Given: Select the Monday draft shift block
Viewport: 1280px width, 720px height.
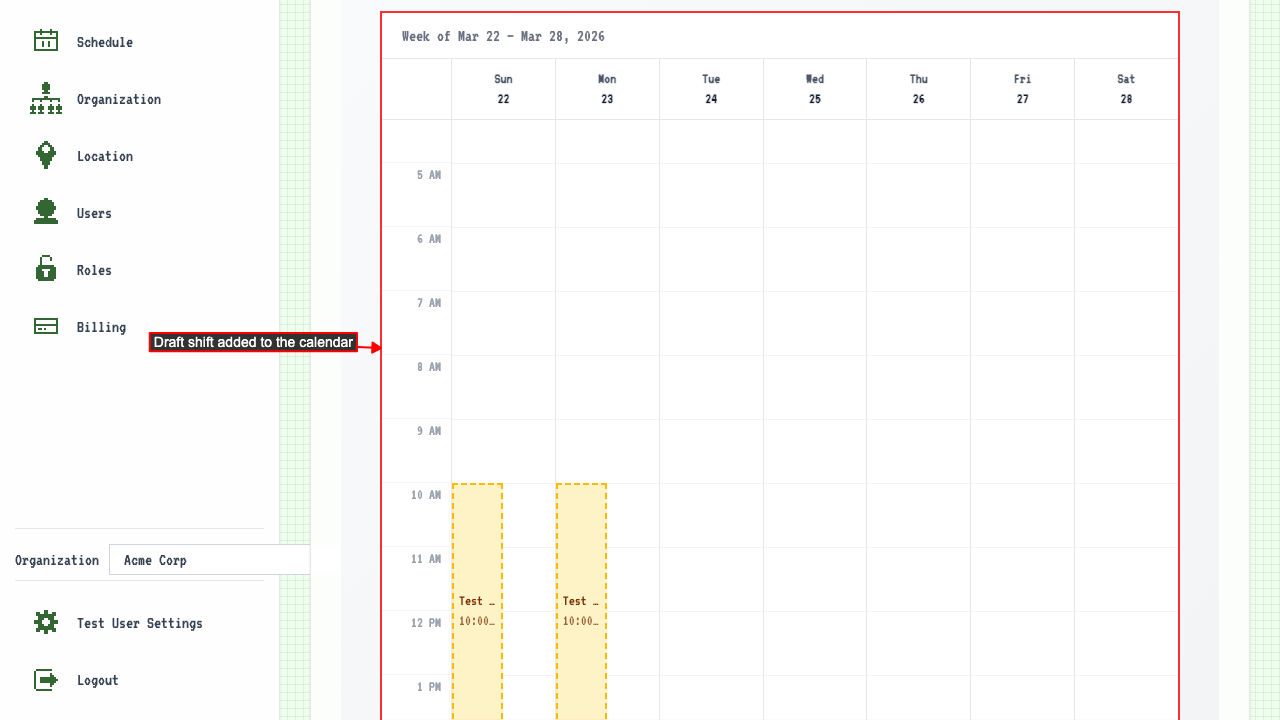Looking at the screenshot, I should pyautogui.click(x=581, y=600).
